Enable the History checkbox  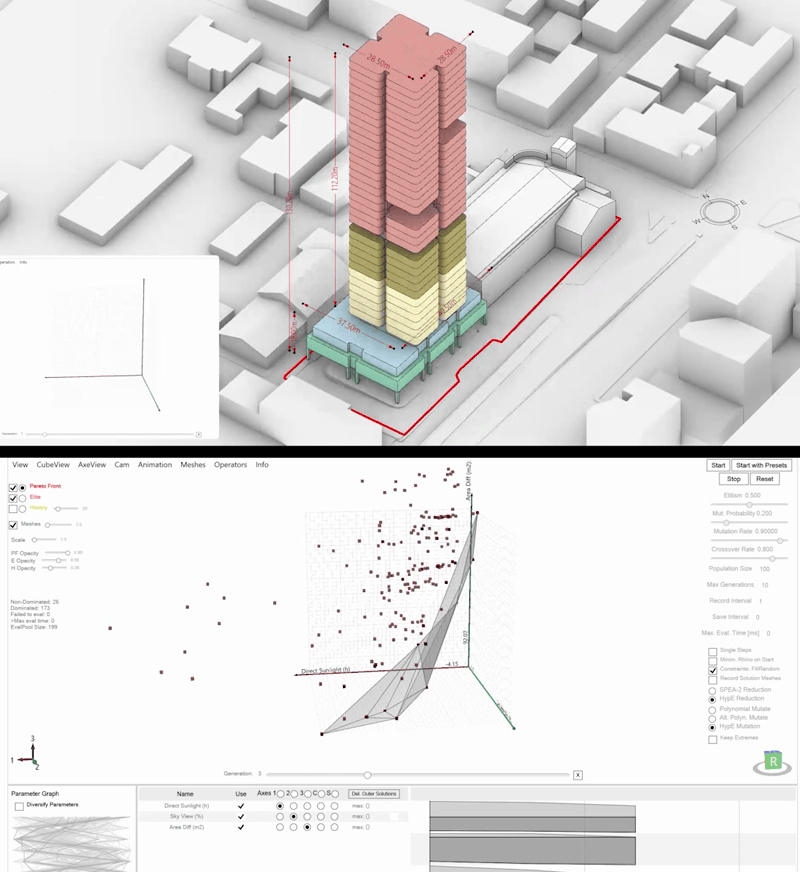(13, 509)
